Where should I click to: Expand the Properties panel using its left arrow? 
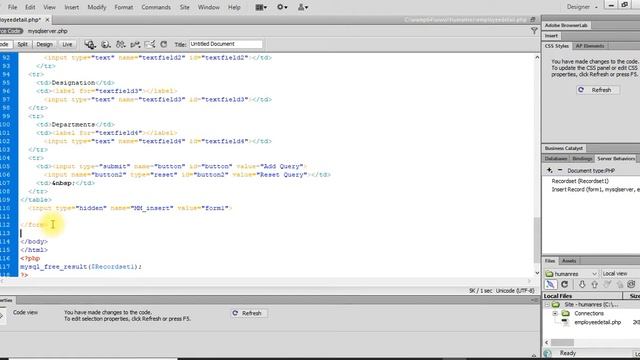pos(2,315)
